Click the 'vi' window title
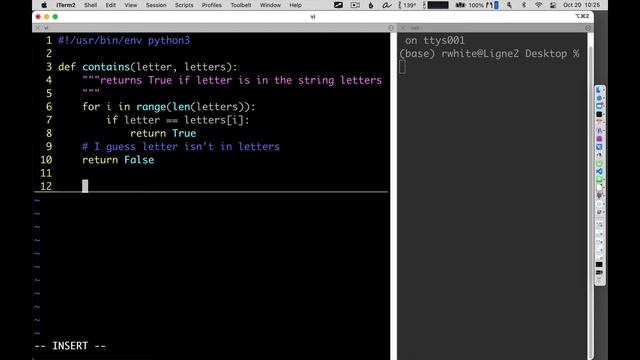 tap(313, 17)
